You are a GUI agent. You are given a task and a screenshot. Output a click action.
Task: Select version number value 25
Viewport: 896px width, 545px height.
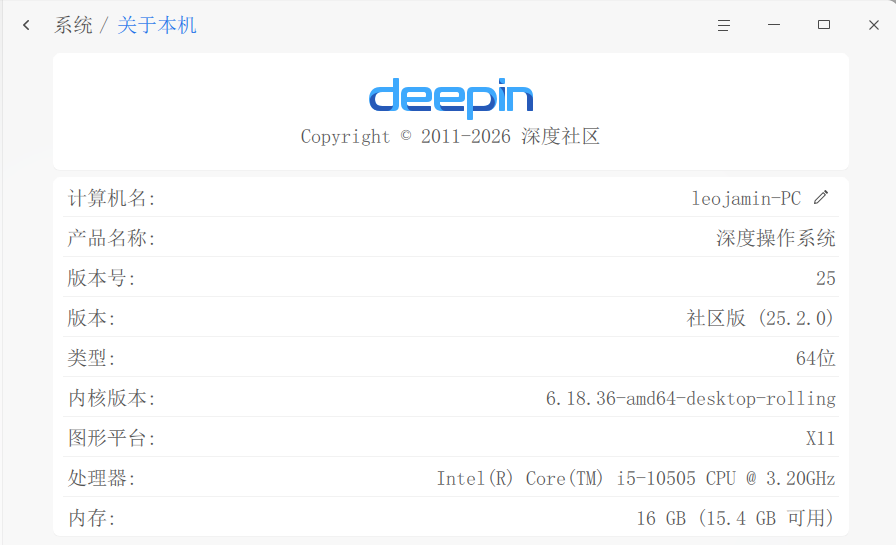[826, 278]
